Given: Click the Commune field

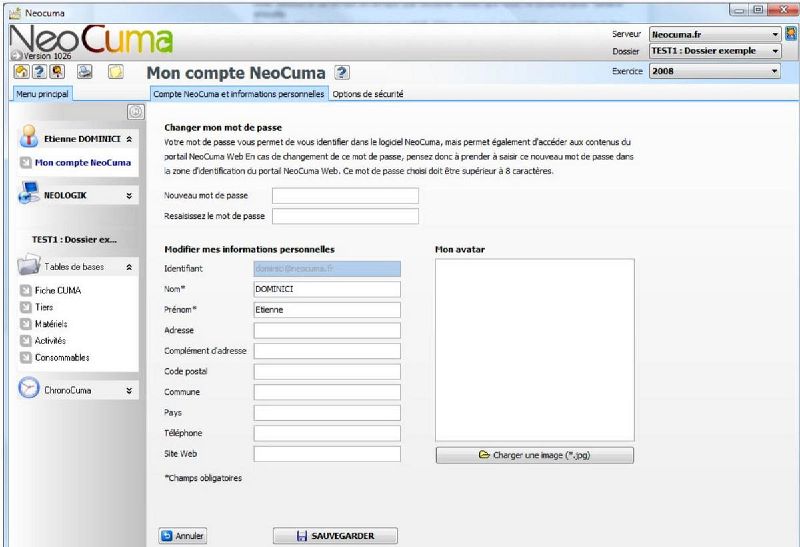Looking at the screenshot, I should coord(327,392).
